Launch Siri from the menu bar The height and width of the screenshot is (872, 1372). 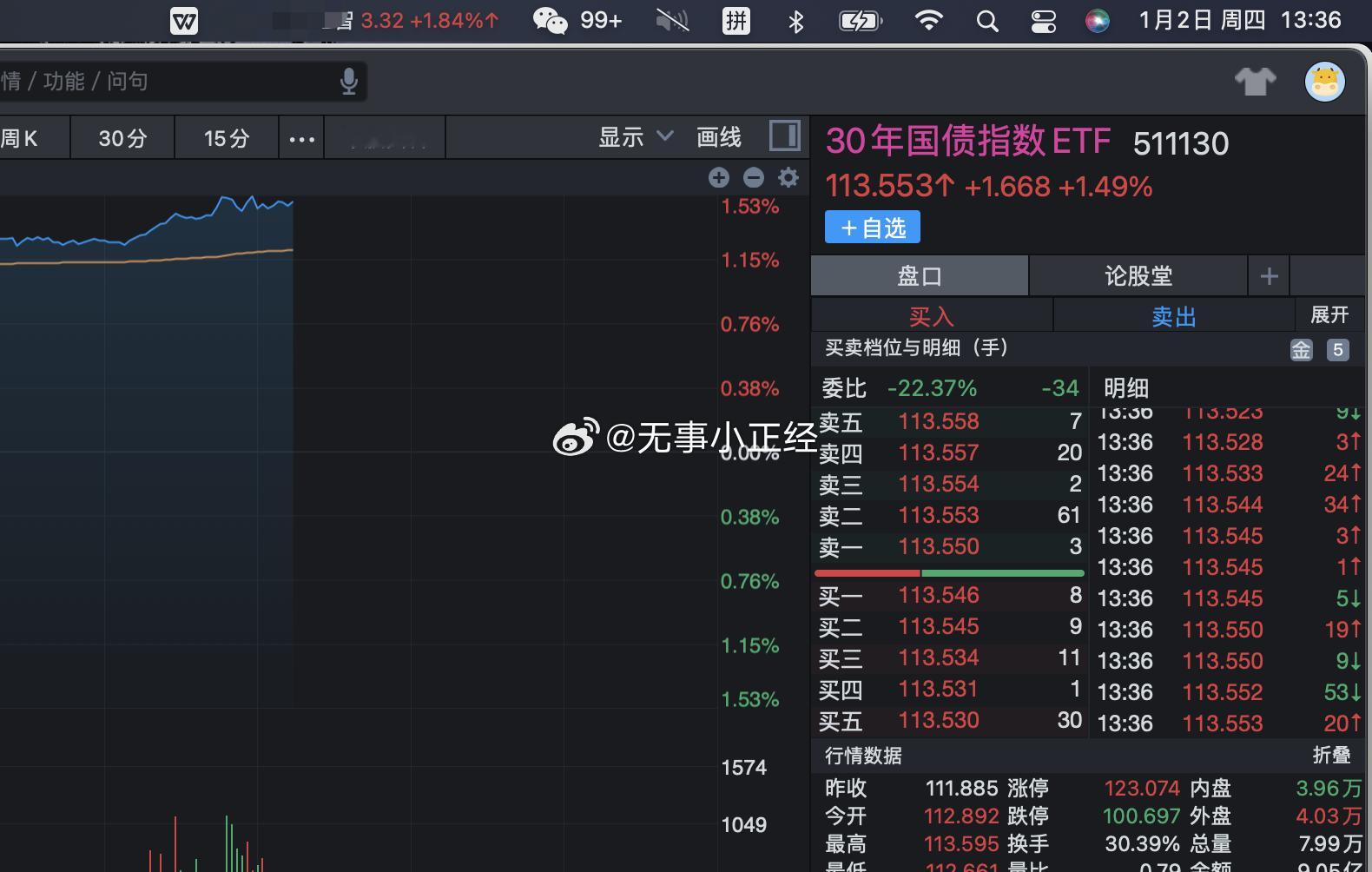tap(1098, 21)
